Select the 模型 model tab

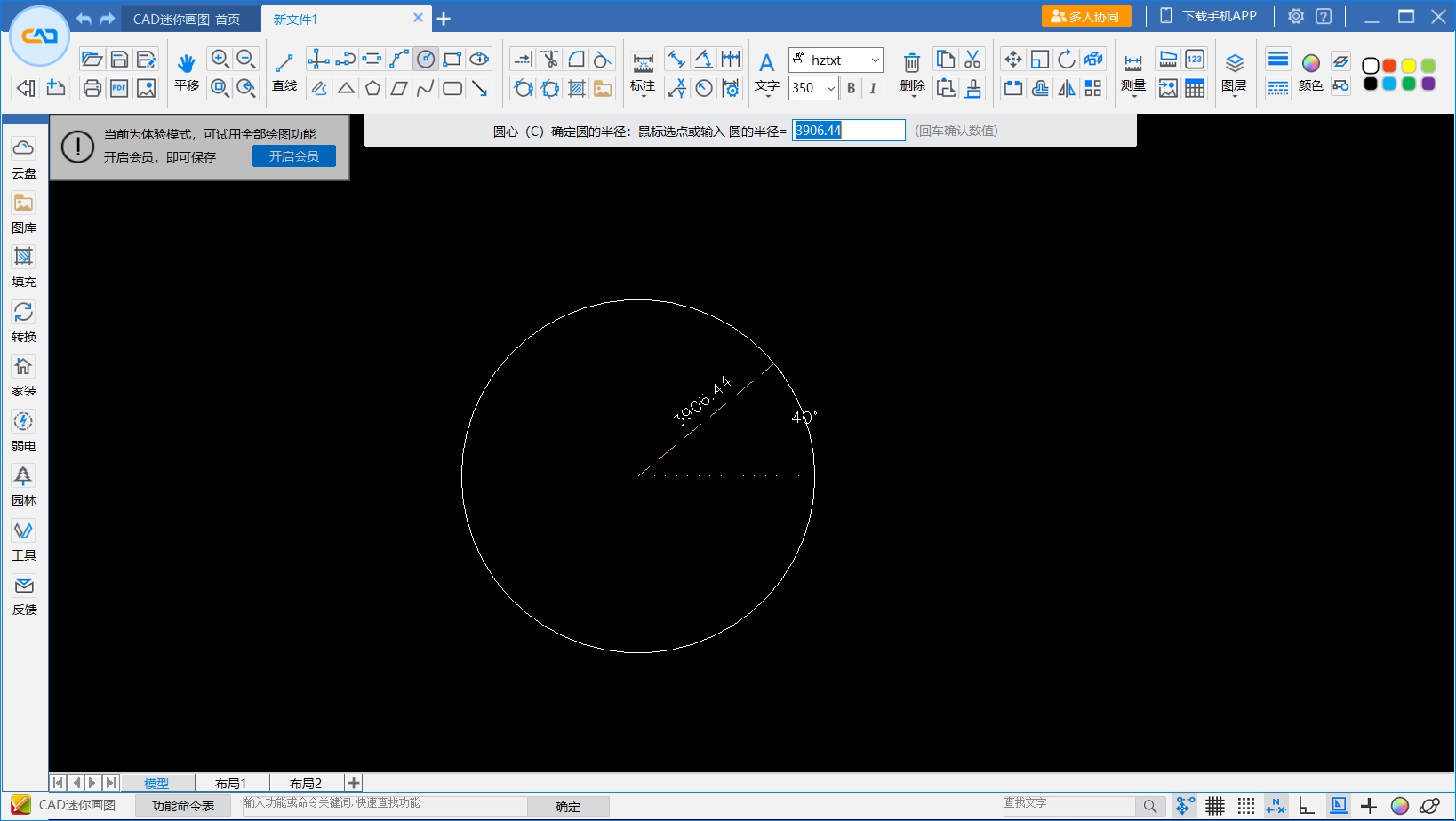coord(156,783)
